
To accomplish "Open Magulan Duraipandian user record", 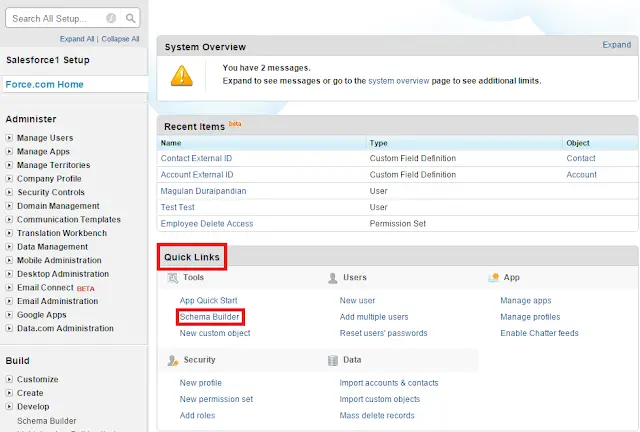I will click(203, 191).
